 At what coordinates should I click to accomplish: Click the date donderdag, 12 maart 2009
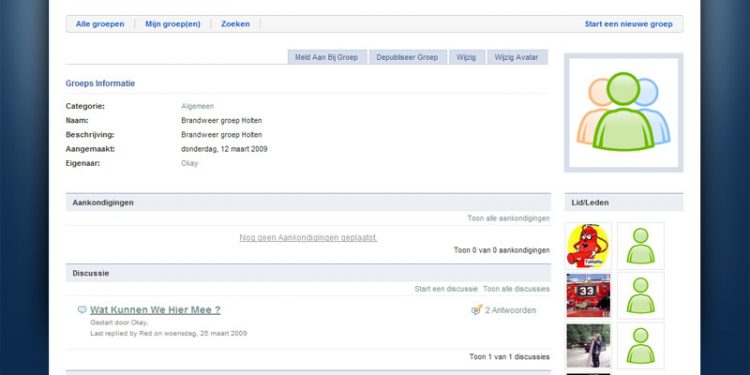[x=224, y=149]
